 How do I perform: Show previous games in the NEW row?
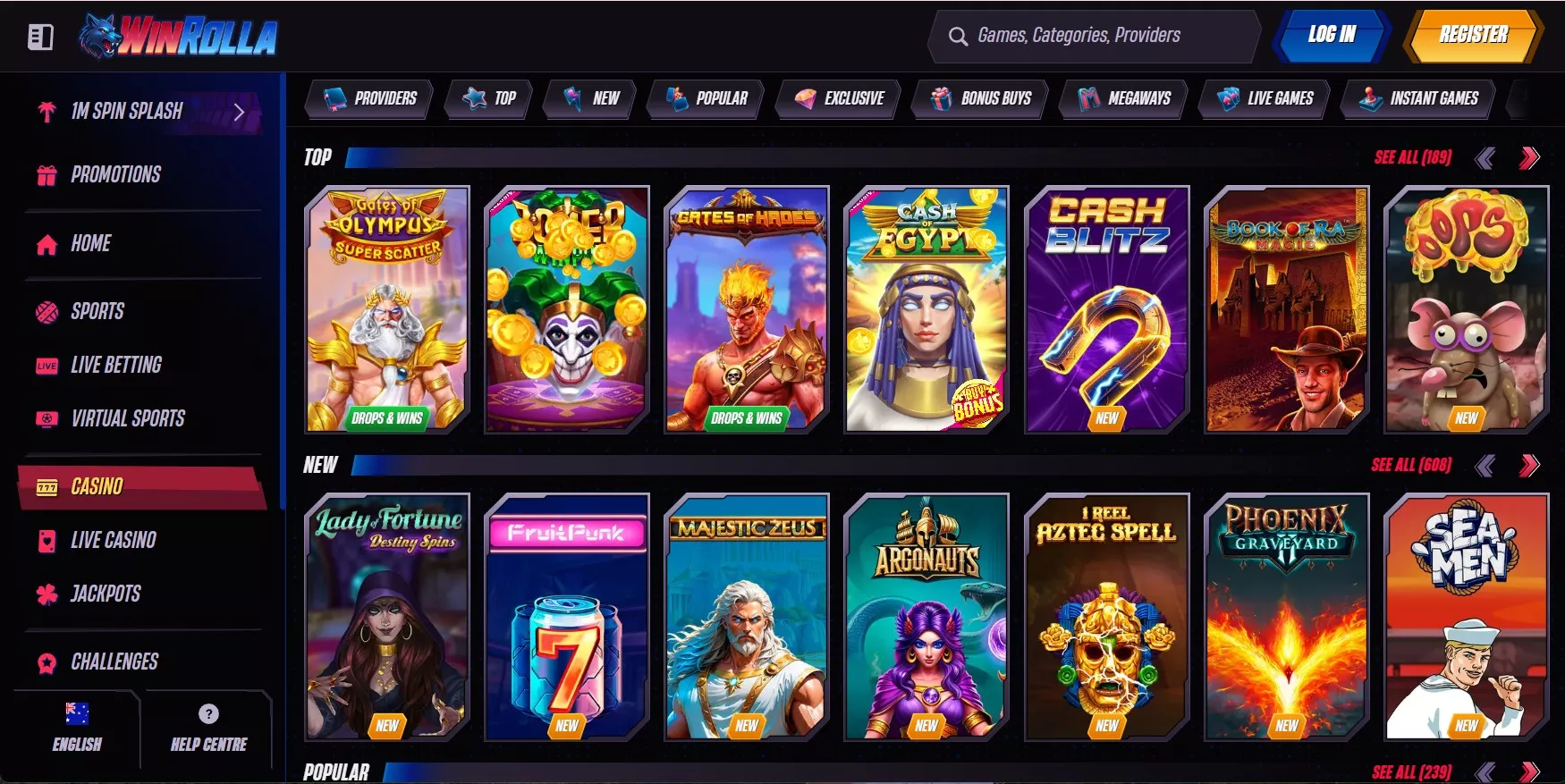[x=1485, y=466]
